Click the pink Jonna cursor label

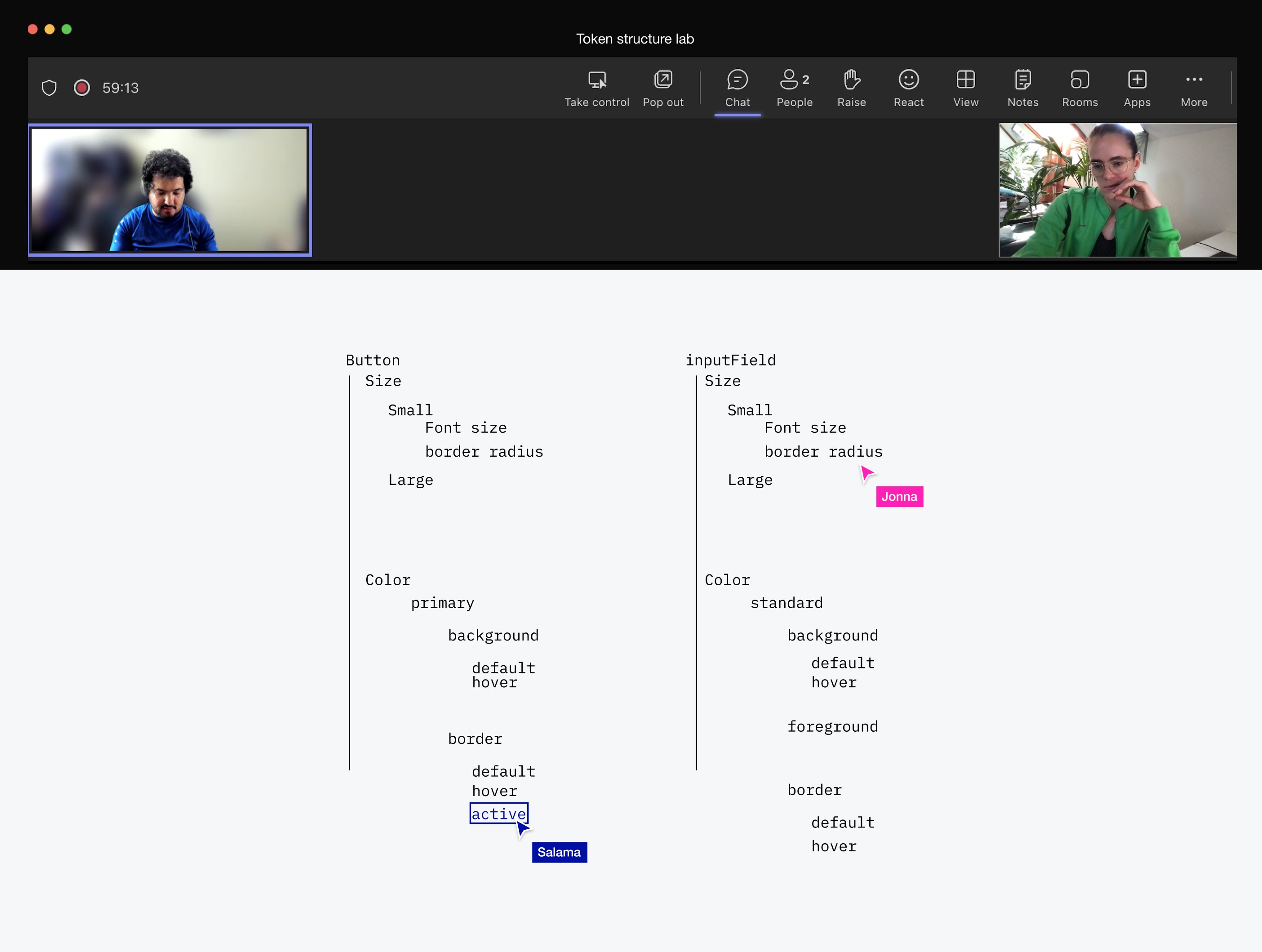pyautogui.click(x=899, y=497)
